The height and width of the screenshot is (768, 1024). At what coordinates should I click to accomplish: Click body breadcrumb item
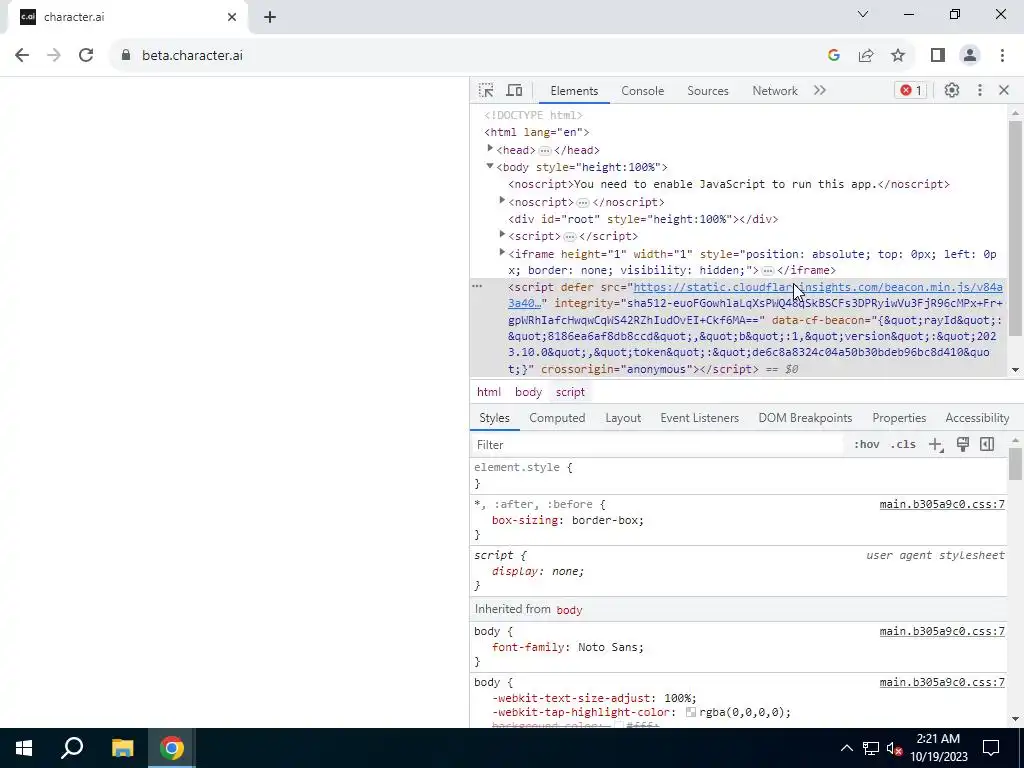tap(528, 392)
